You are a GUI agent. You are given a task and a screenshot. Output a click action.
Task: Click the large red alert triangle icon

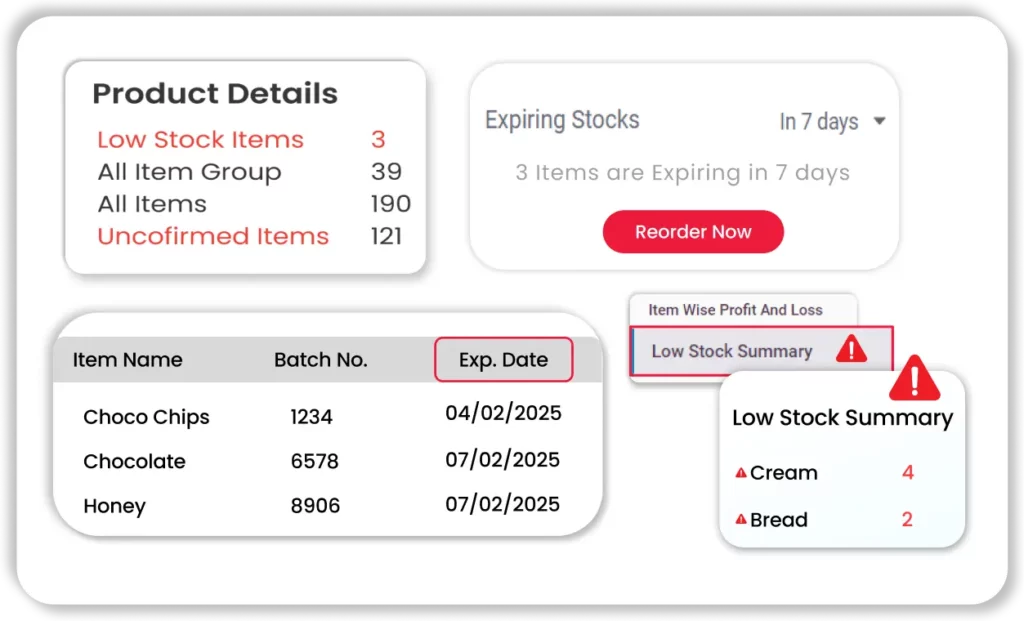(914, 378)
